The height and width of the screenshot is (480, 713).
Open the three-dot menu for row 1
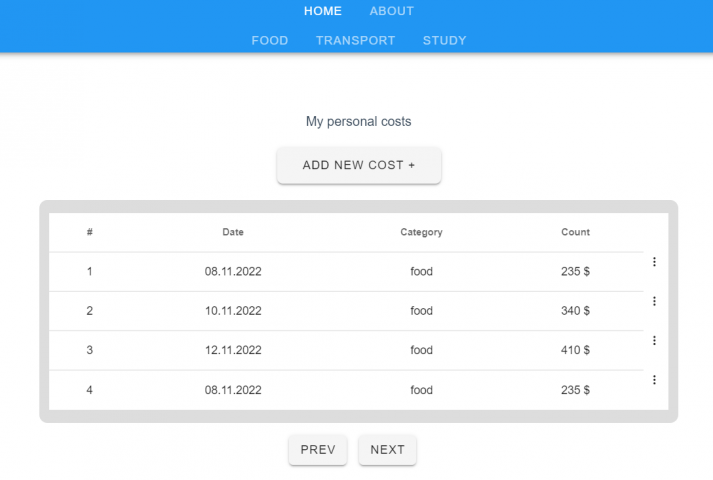click(x=654, y=262)
